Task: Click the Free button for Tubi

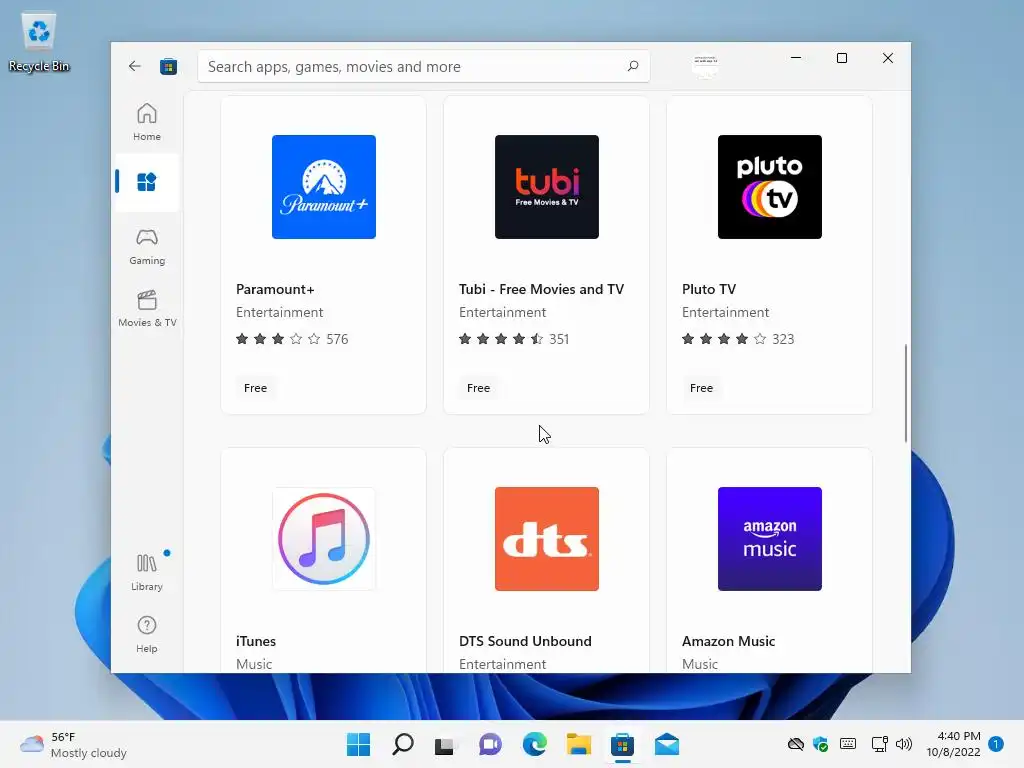Action: [478, 388]
